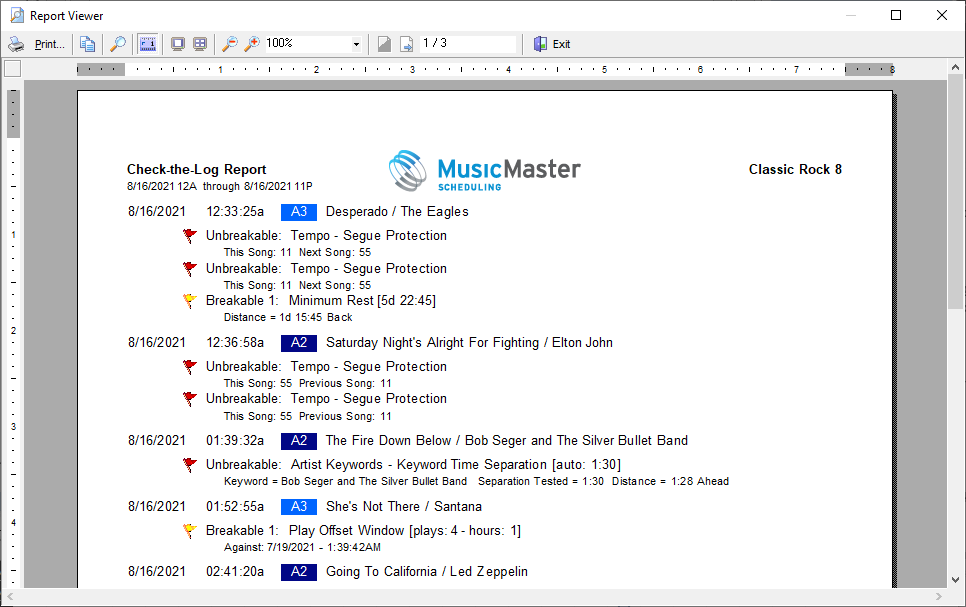Zoom in with the plus magnifier

pos(251,44)
